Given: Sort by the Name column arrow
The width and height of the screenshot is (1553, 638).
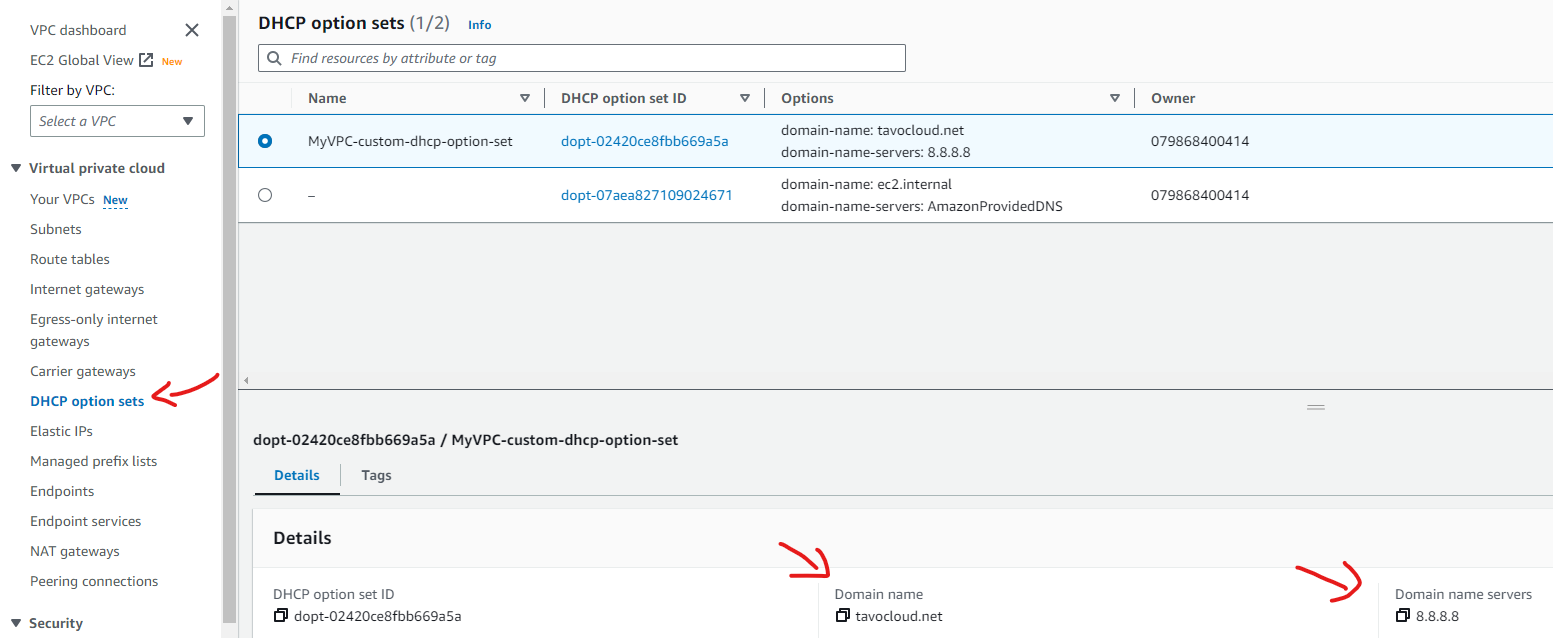Looking at the screenshot, I should coord(525,98).
